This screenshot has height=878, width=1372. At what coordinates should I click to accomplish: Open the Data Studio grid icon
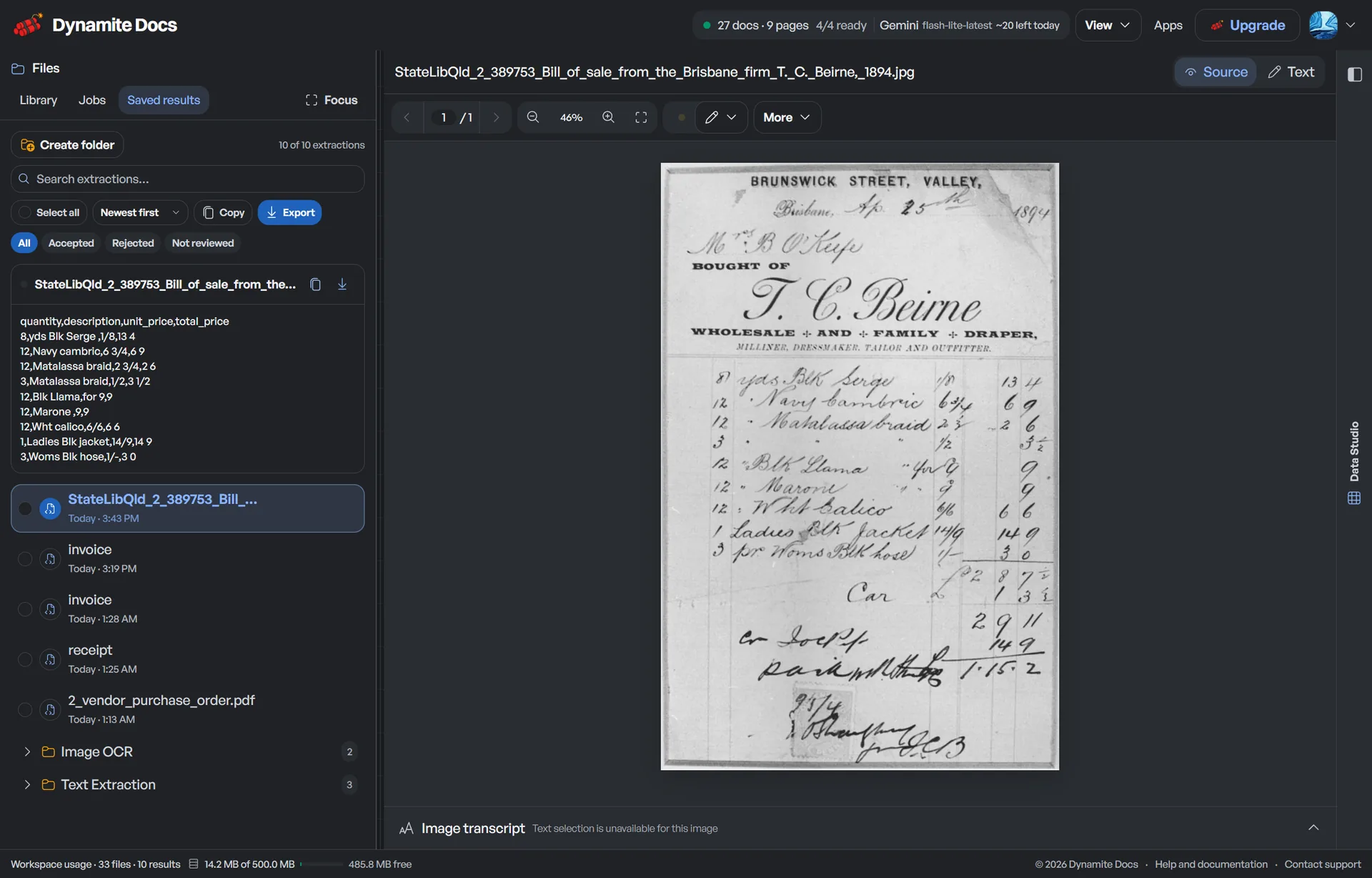[x=1354, y=498]
